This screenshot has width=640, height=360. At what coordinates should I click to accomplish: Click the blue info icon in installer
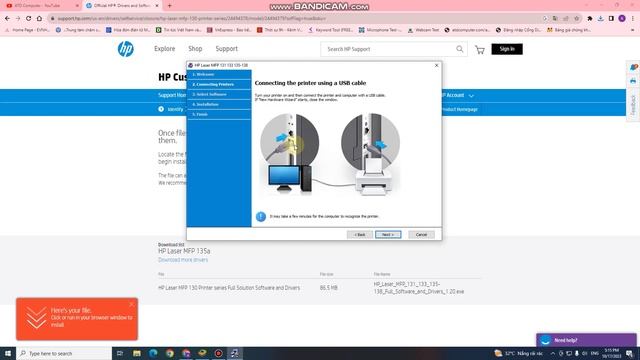(x=261, y=216)
